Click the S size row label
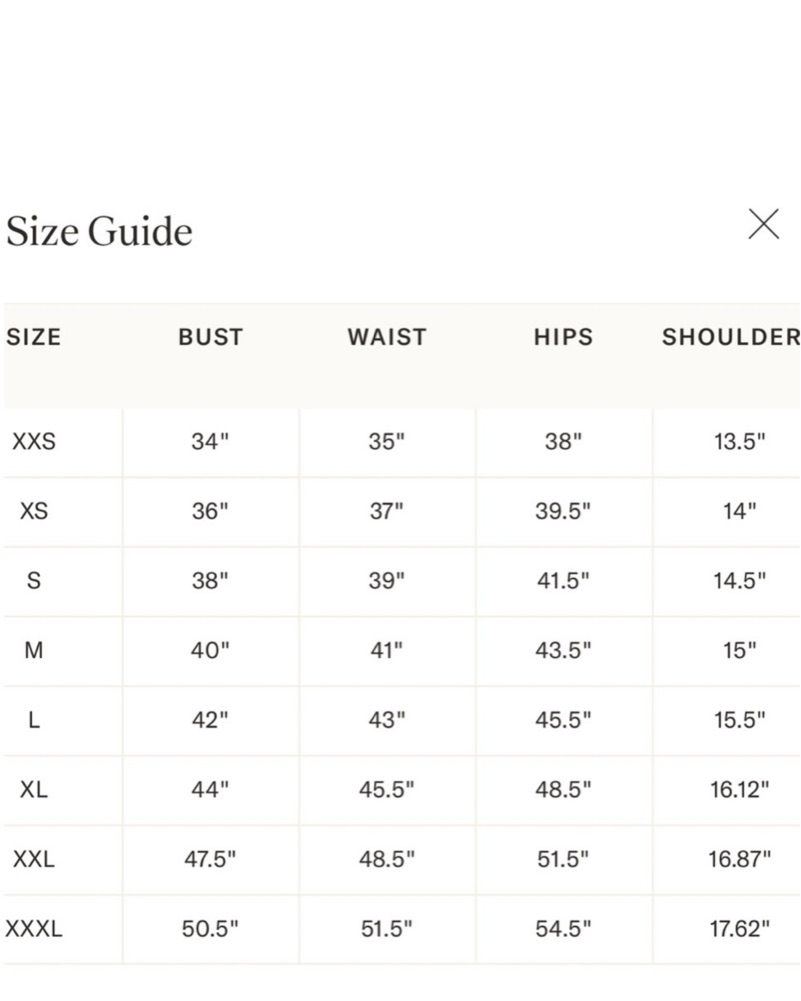The height and width of the screenshot is (1001, 801). pos(34,580)
